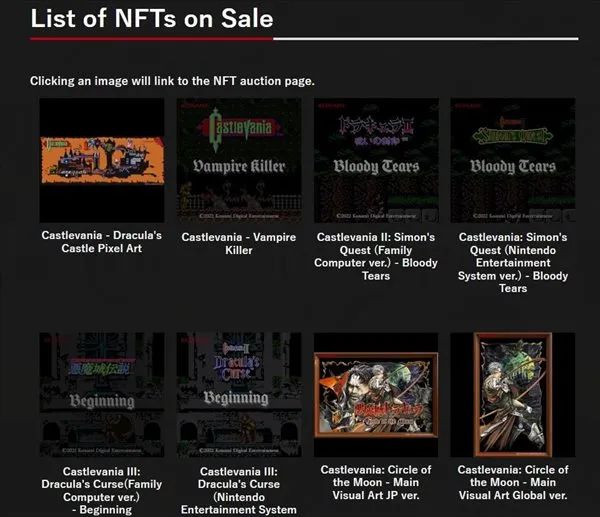Open Circle of the Moon JP framed artwork
This screenshot has width=600, height=517.
[x=376, y=395]
